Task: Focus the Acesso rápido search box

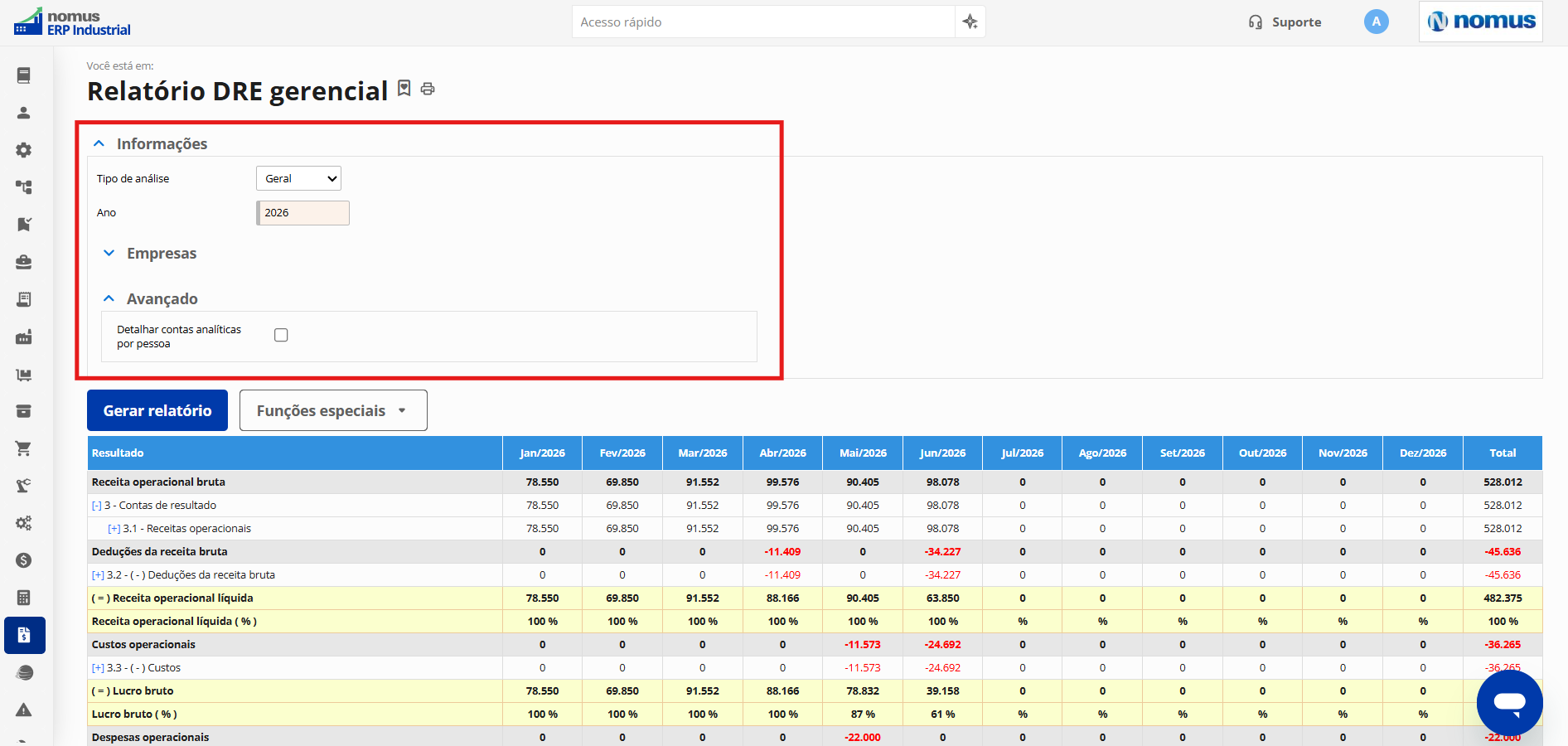Action: click(x=763, y=22)
